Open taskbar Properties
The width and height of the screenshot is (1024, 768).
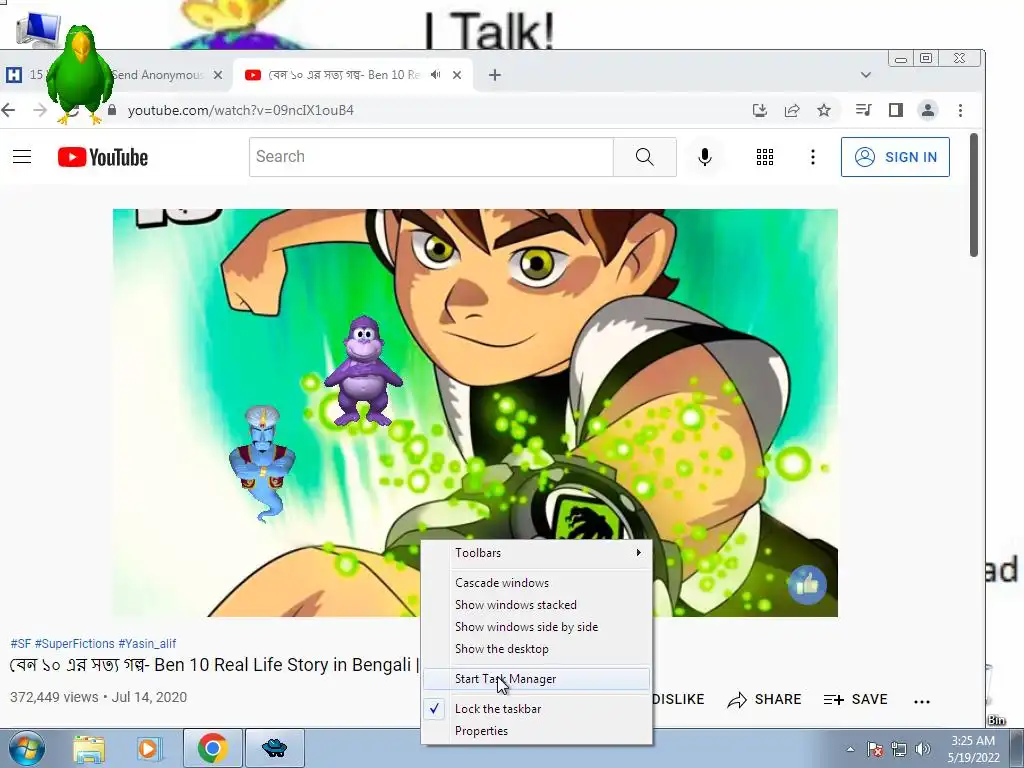pyautogui.click(x=537, y=731)
